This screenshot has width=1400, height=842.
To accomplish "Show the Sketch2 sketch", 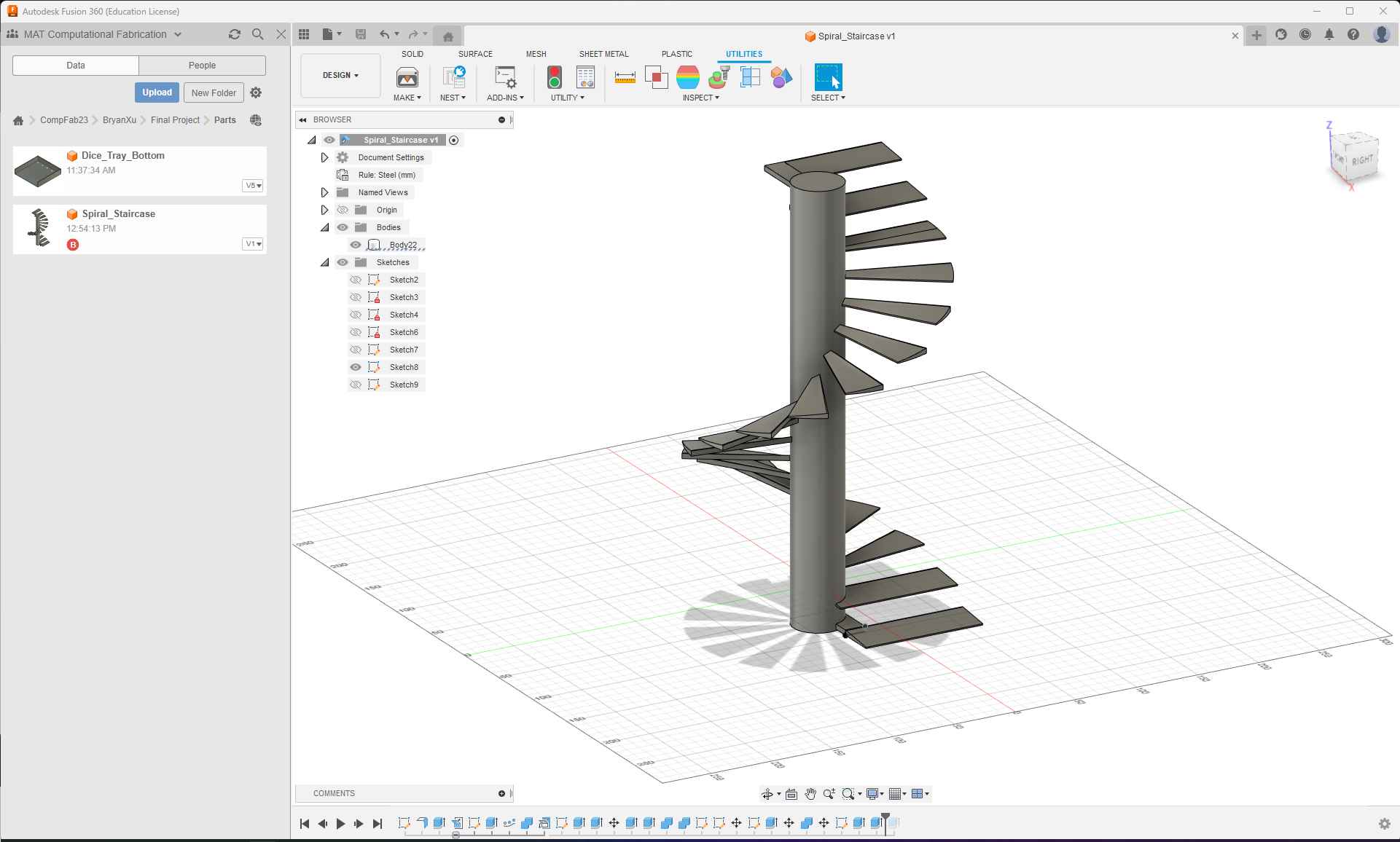I will tap(356, 279).
